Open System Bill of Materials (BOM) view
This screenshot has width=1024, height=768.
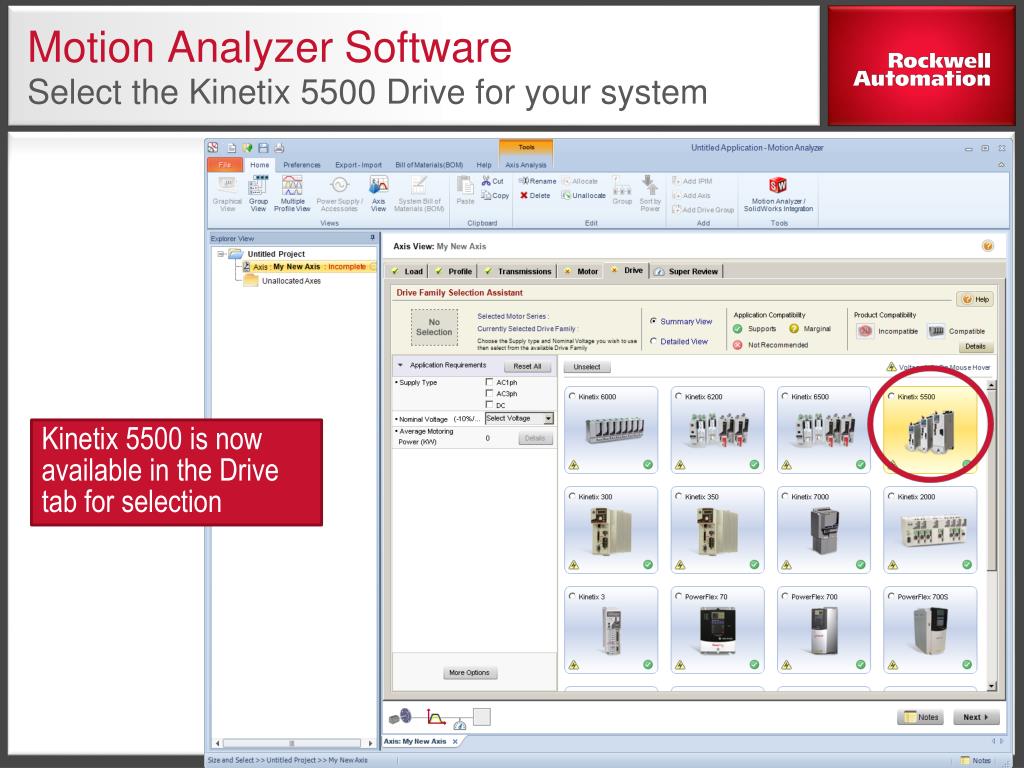click(x=419, y=194)
